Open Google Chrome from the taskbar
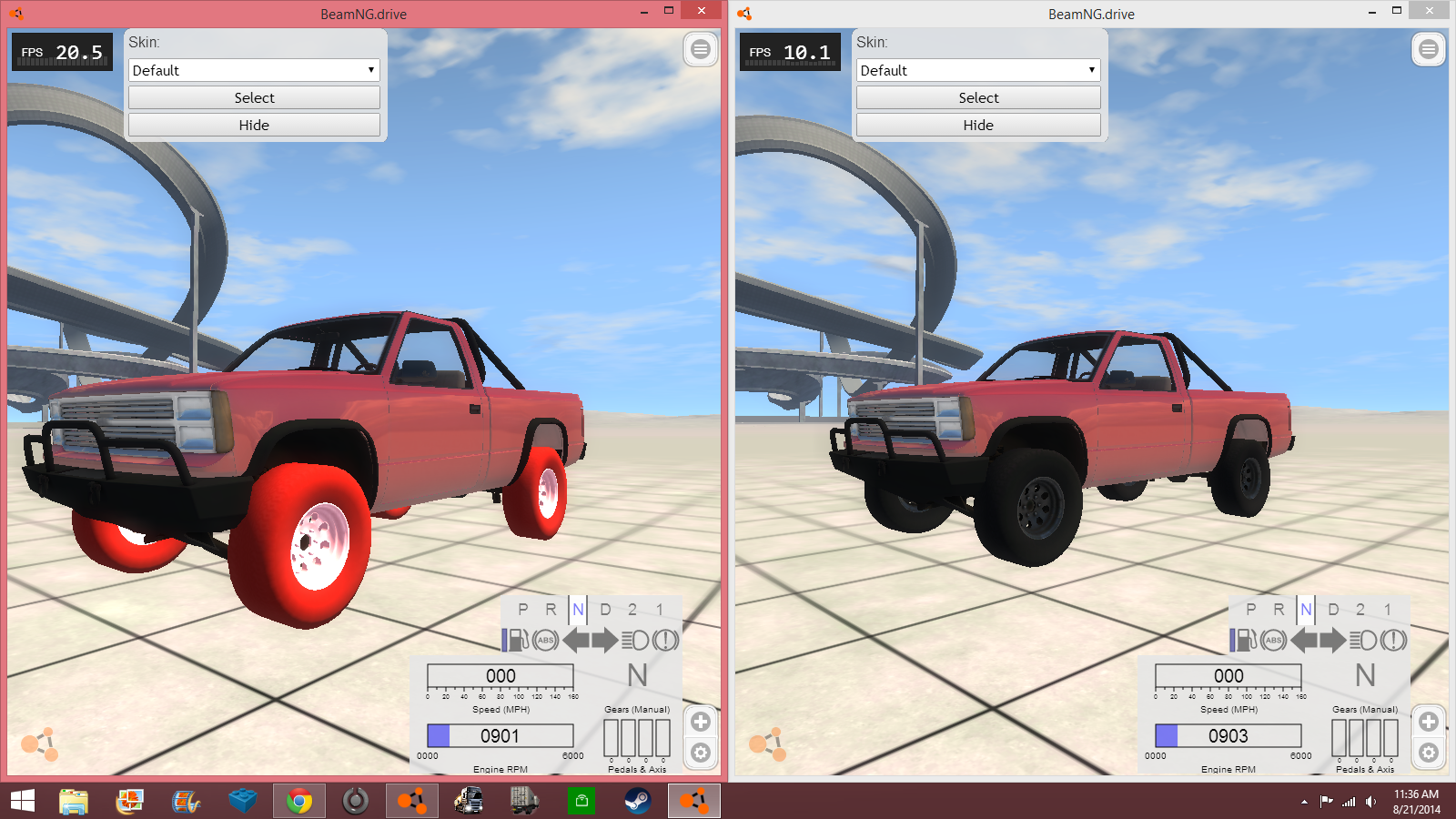Viewport: 1456px width, 819px height. (299, 801)
